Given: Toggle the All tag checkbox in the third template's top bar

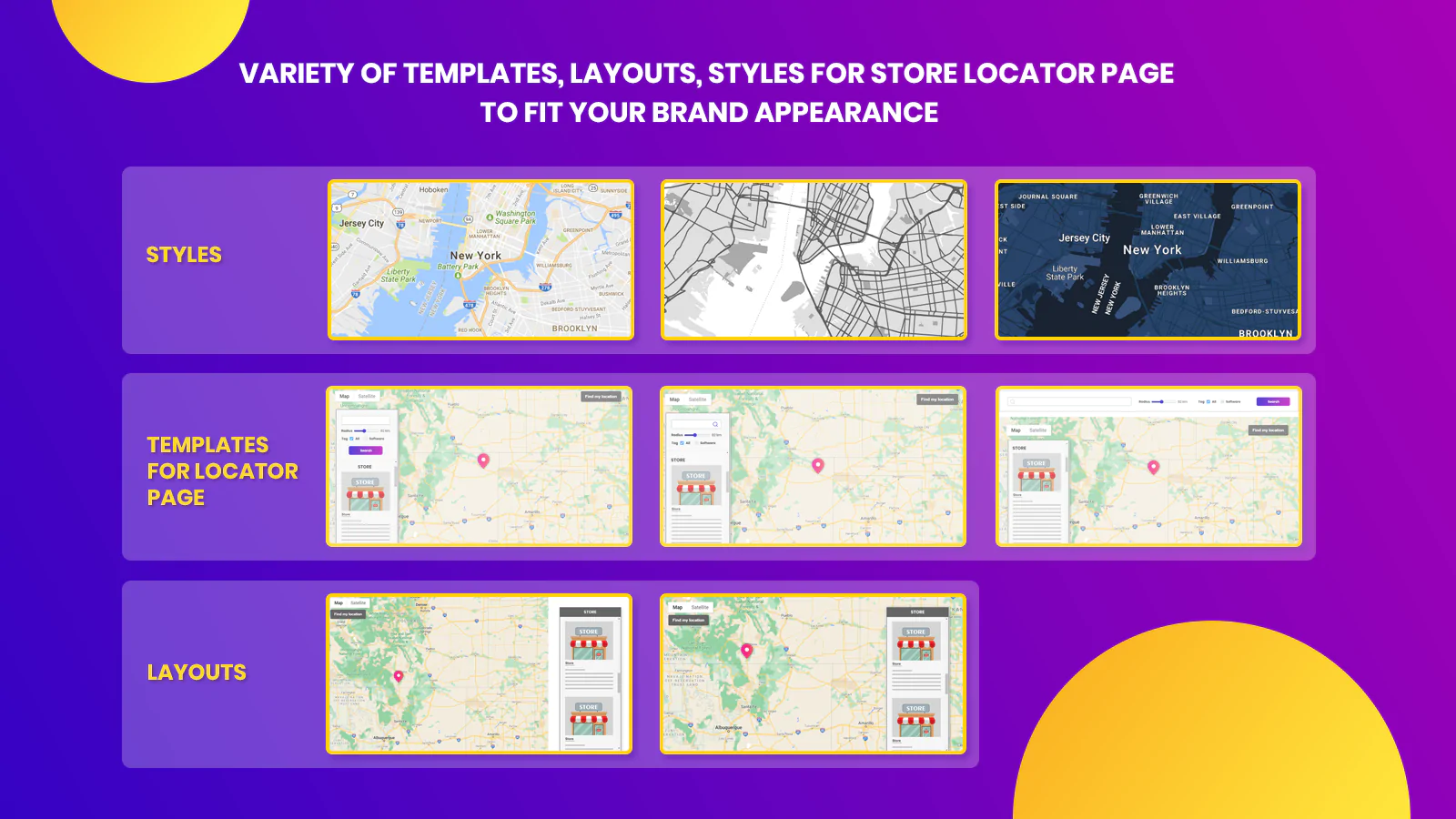Looking at the screenshot, I should click(1208, 401).
